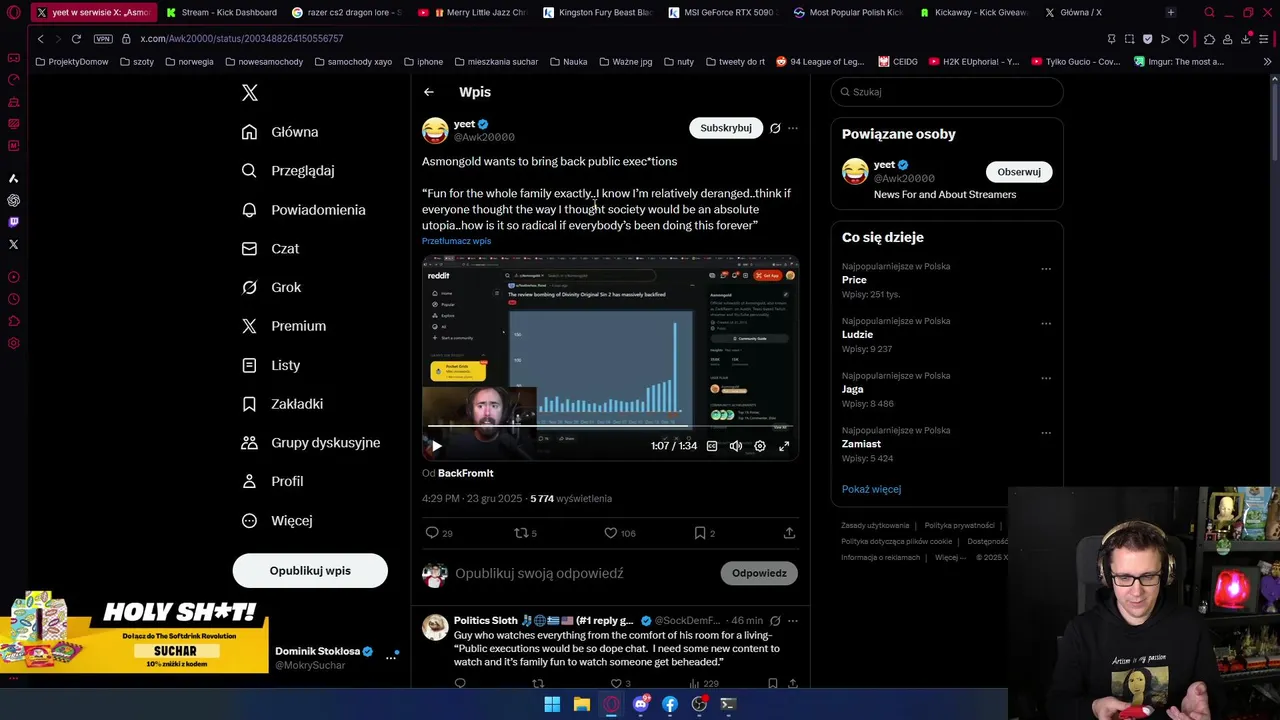Click the Subskrybuj button
The width and height of the screenshot is (1280, 720).
pyautogui.click(x=726, y=128)
